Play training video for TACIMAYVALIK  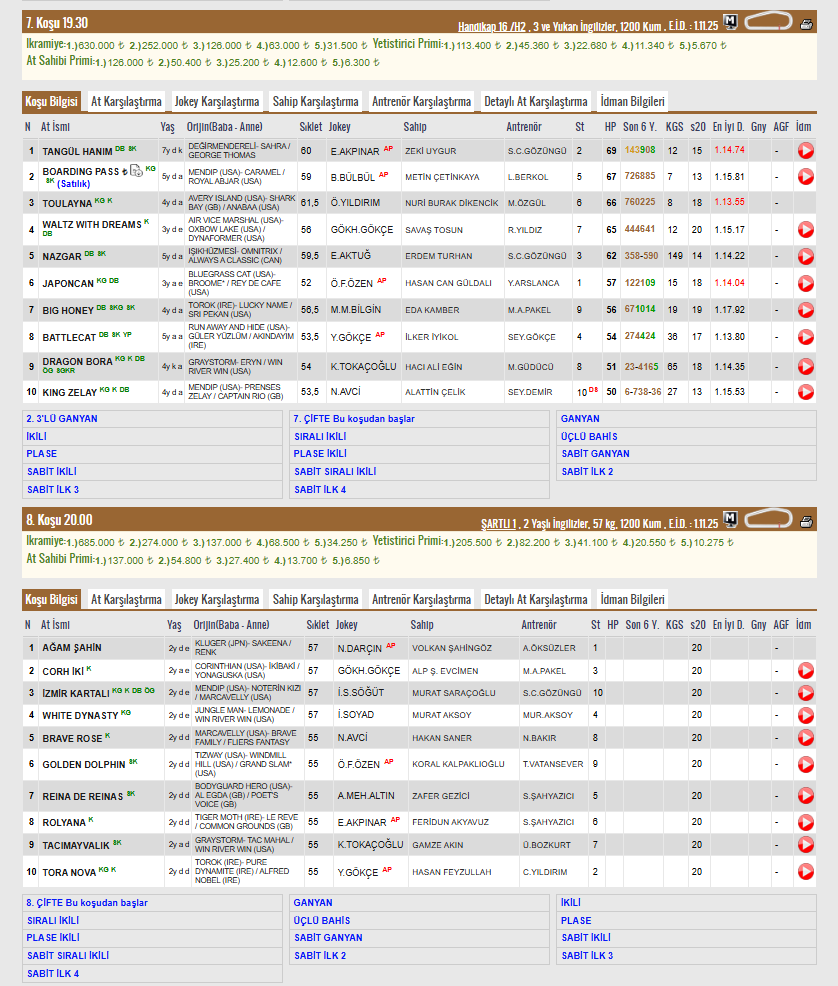pyautogui.click(x=805, y=845)
